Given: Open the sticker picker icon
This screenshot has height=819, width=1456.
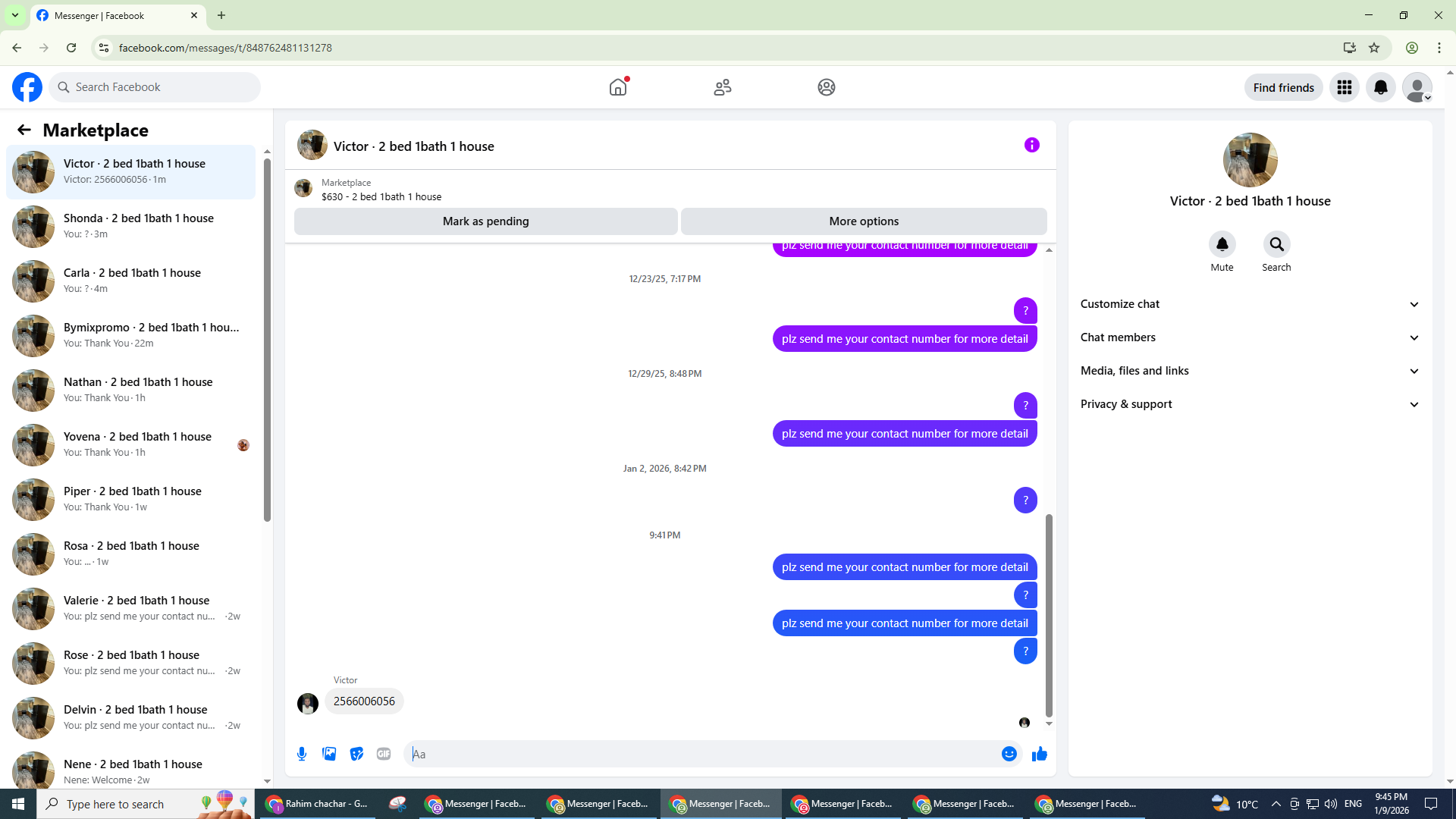Looking at the screenshot, I should [x=356, y=754].
